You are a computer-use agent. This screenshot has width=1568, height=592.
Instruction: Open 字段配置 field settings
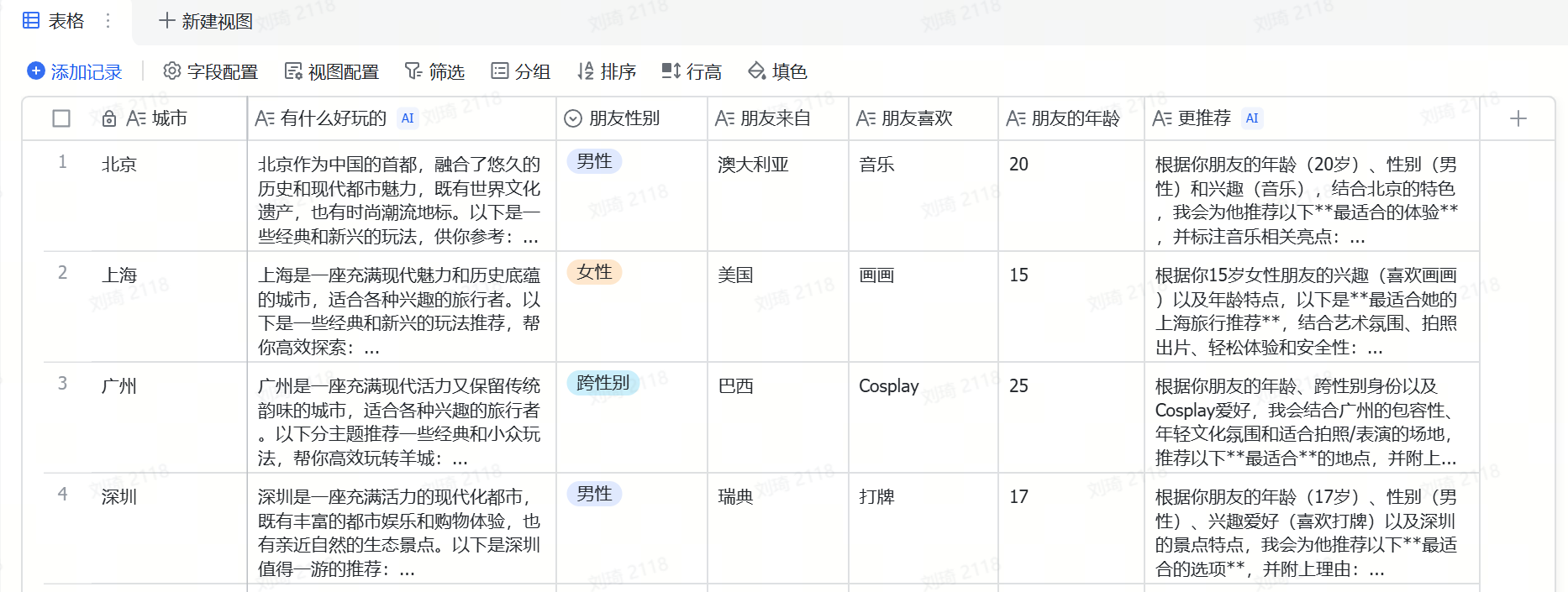click(210, 71)
